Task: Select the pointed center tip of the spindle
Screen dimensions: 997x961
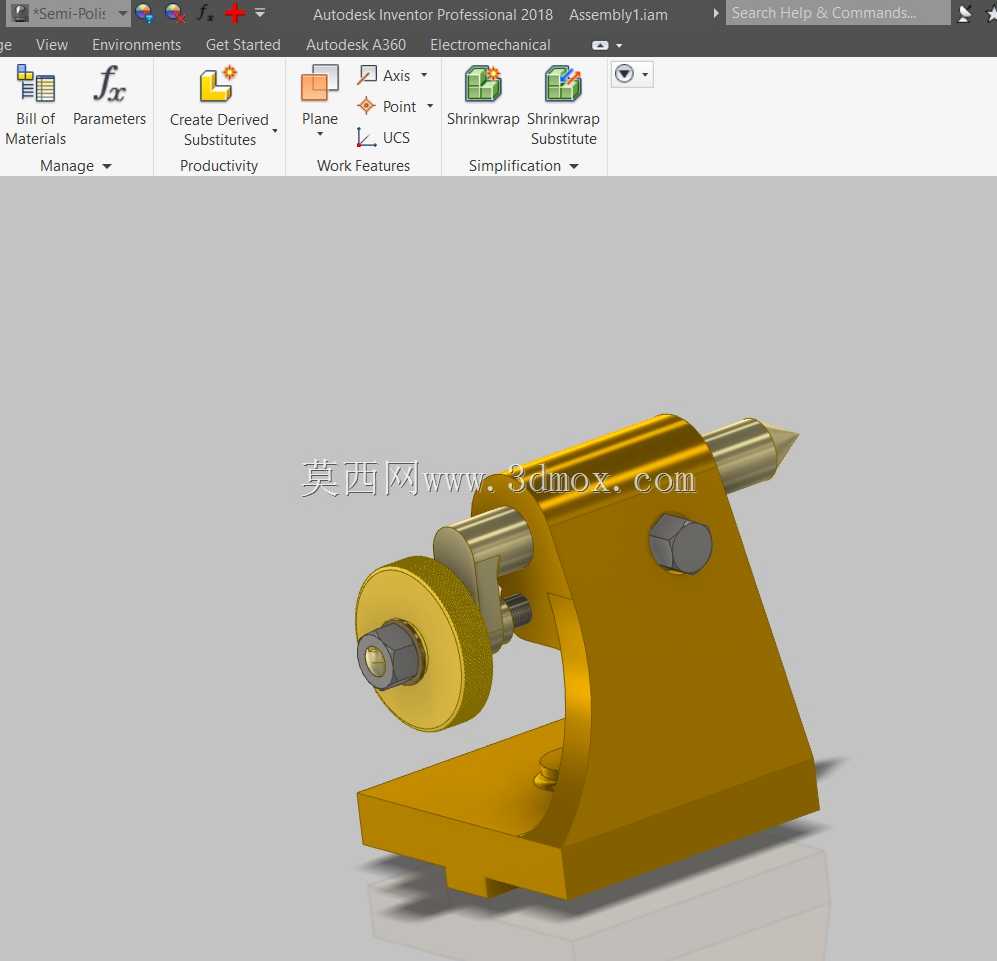Action: (x=782, y=442)
